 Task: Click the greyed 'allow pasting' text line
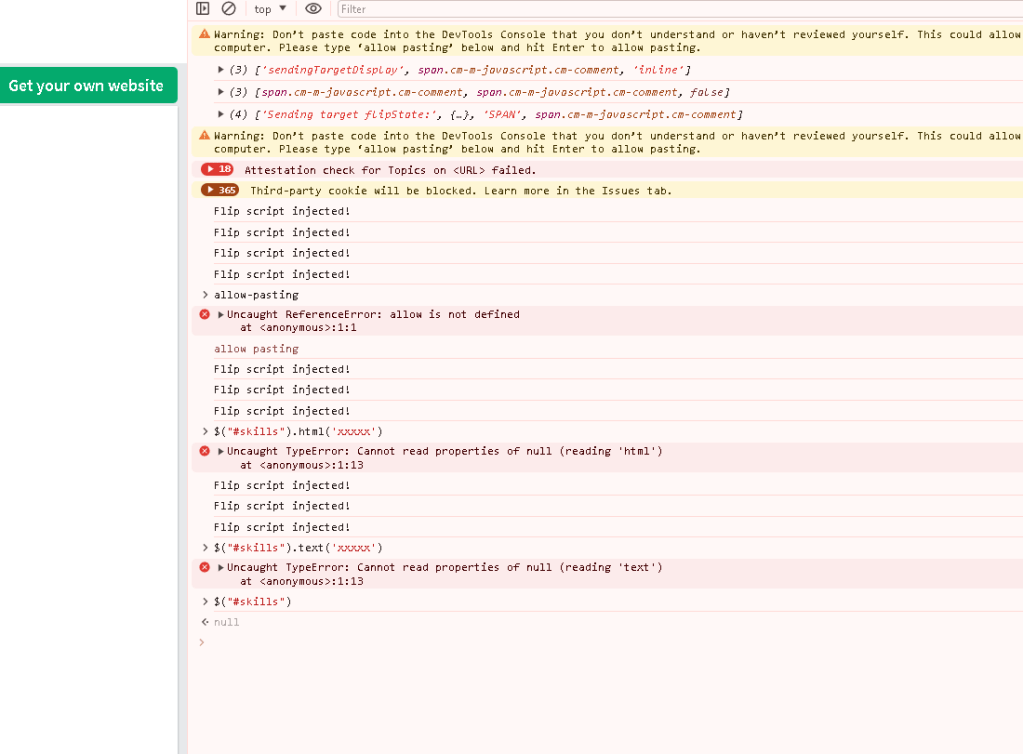(256, 349)
